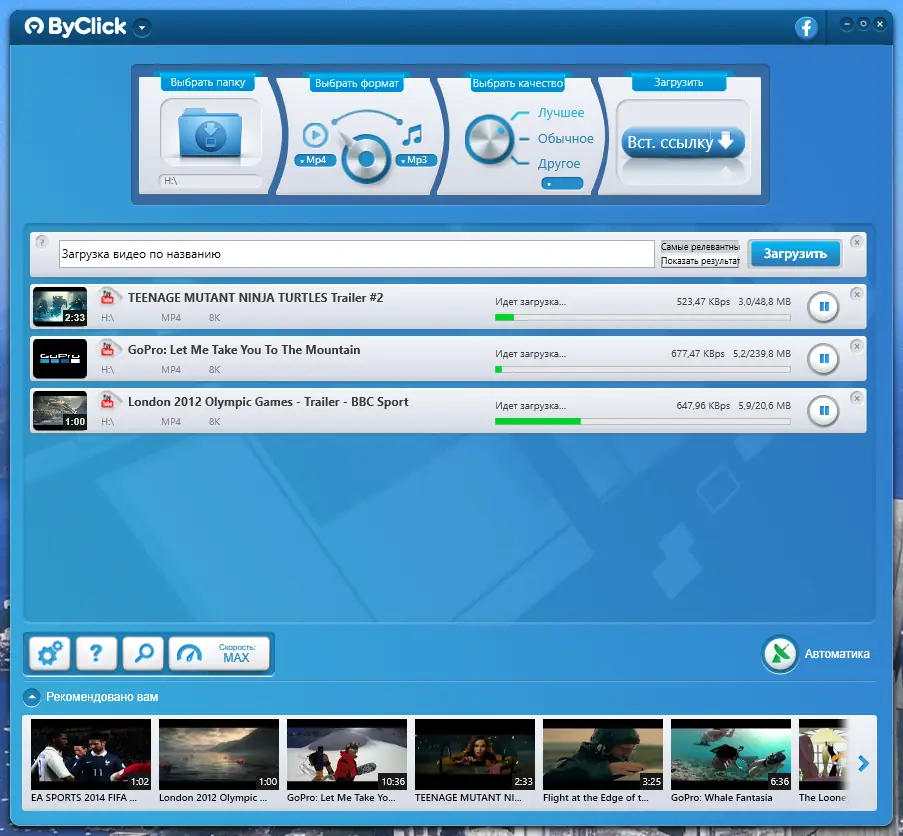This screenshot has height=836, width=903.
Task: Open the Самые релевантны sort dropdown
Action: (700, 246)
